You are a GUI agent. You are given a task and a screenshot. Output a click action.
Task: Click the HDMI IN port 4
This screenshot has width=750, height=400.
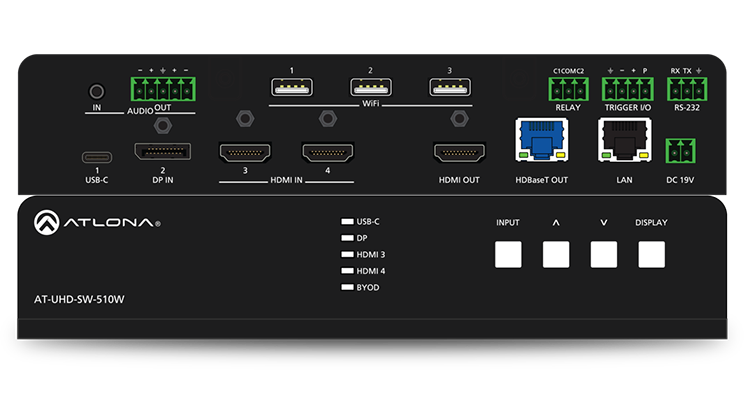pyautogui.click(x=328, y=153)
